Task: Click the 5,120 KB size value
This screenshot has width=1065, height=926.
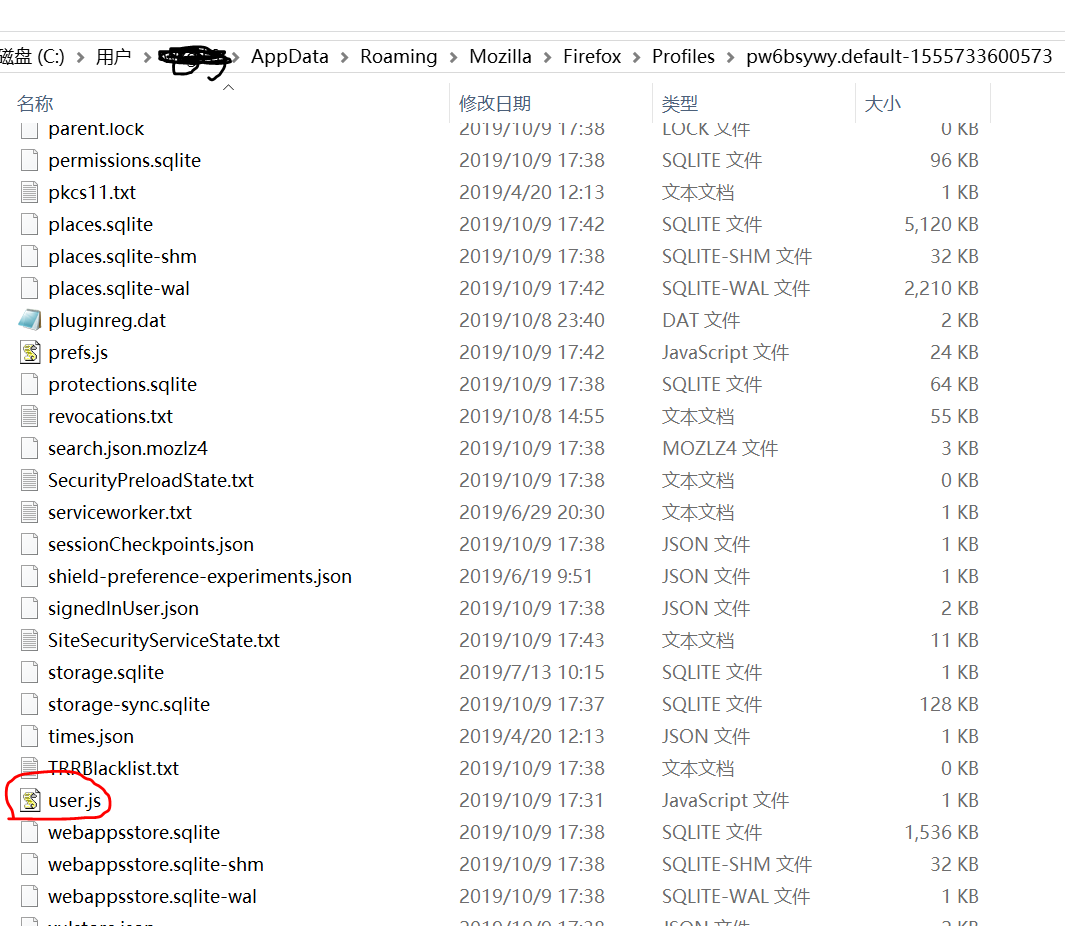Action: click(x=941, y=224)
